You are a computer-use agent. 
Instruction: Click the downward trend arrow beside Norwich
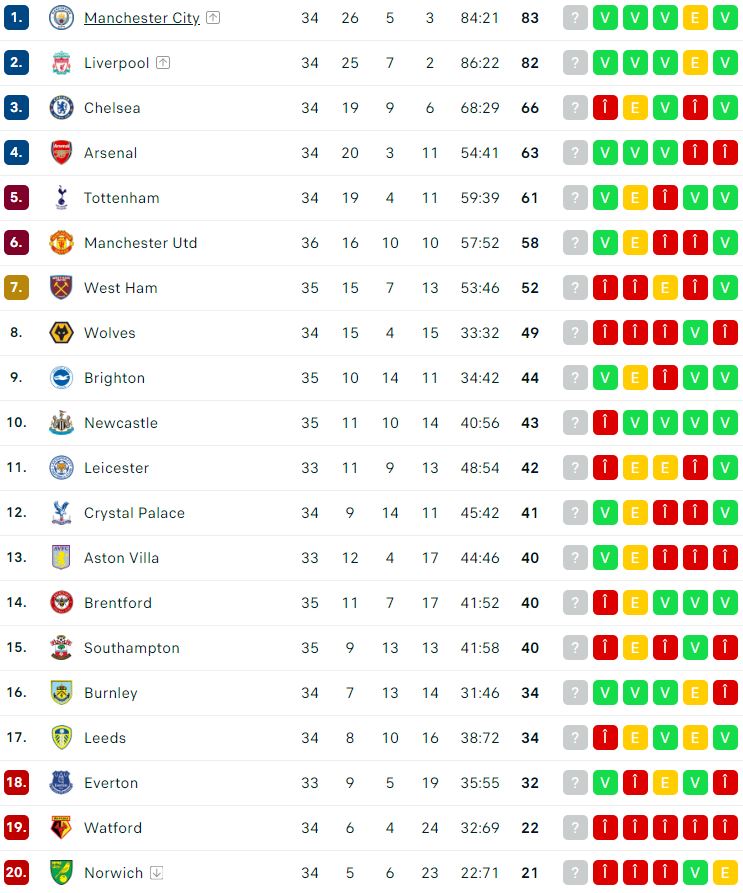coord(156,872)
